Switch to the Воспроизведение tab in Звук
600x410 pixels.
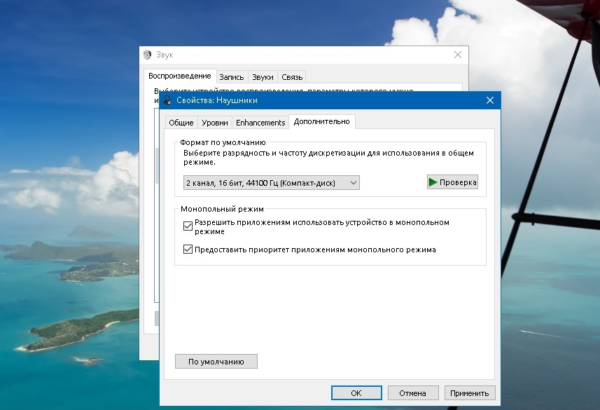click(x=179, y=77)
